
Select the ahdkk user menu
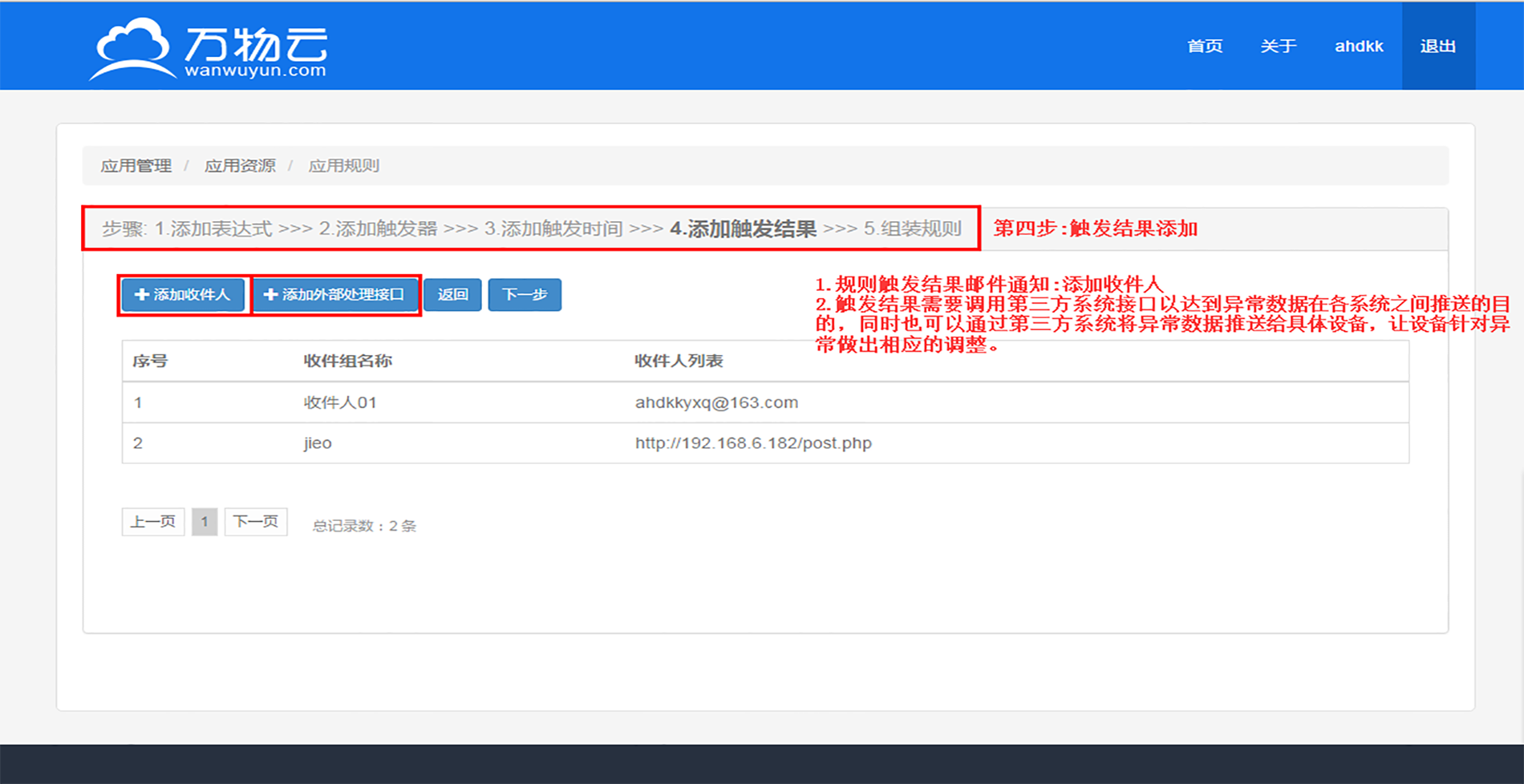pyautogui.click(x=1358, y=46)
